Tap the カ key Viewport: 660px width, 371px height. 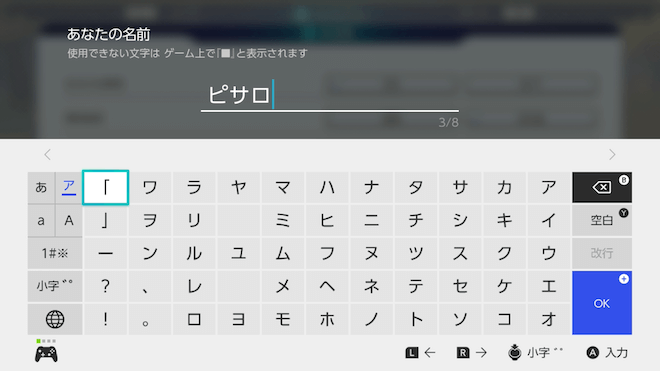[504, 187]
